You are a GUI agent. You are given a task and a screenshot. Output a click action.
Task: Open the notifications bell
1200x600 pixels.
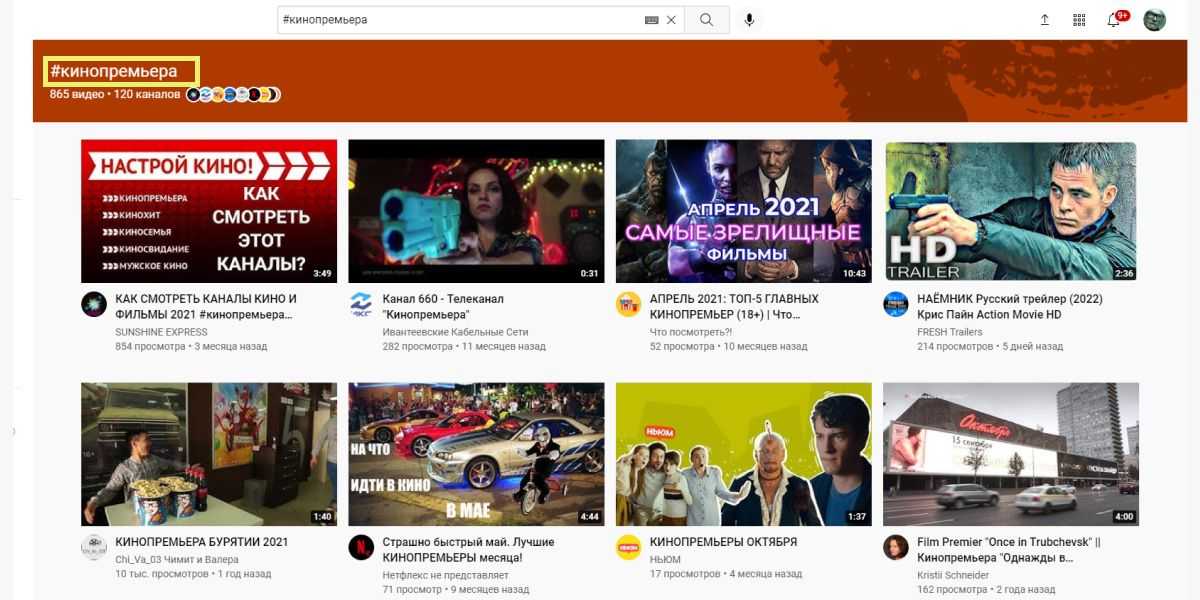click(1113, 20)
